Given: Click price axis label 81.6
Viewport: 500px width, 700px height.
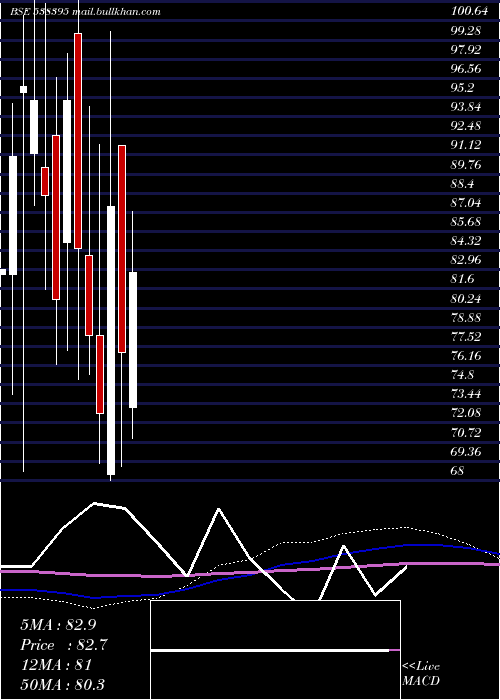Looking at the screenshot, I should click(462, 279).
